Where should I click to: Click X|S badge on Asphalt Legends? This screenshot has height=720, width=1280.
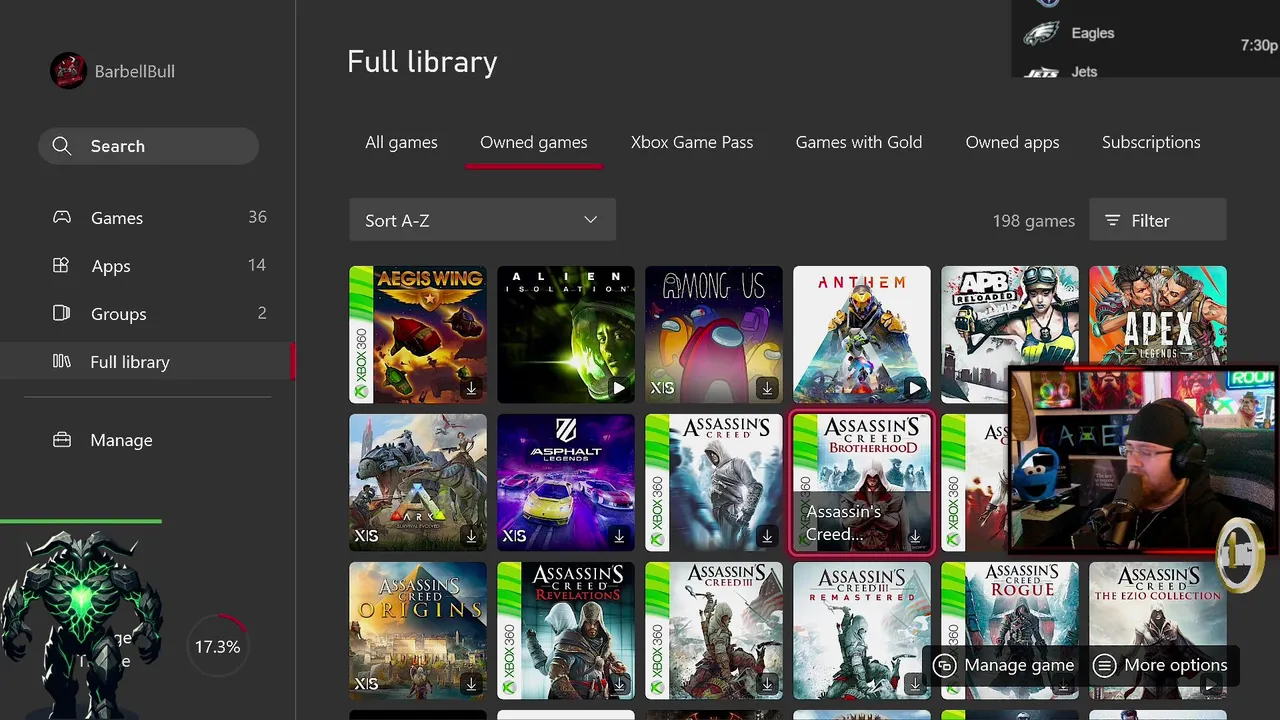point(514,536)
